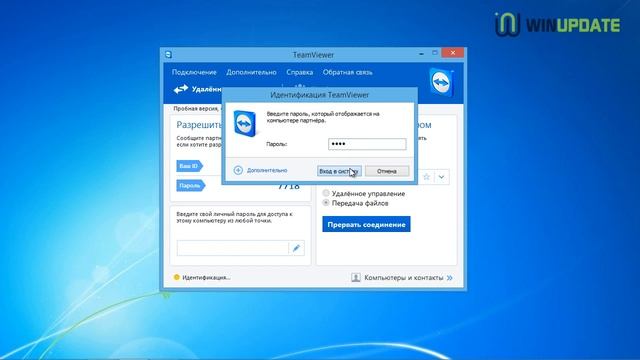This screenshot has height=360, width=640.
Task: Expand Дополнительно options in the dialog
Action: coord(260,170)
